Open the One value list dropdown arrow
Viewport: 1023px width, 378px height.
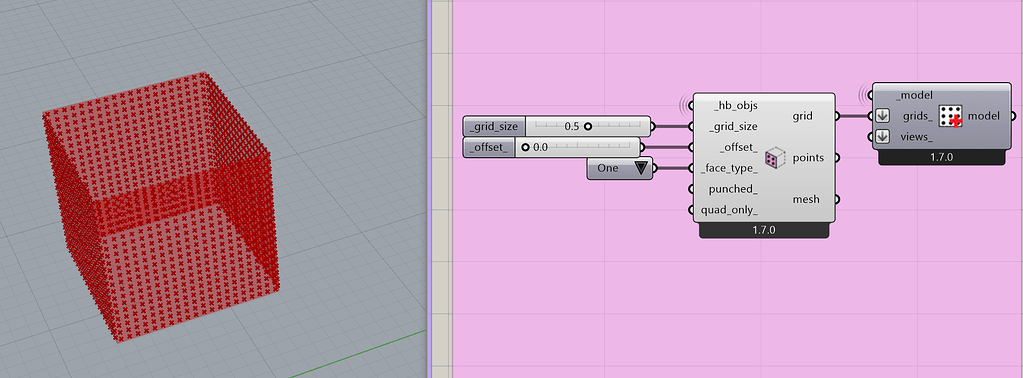coord(641,168)
